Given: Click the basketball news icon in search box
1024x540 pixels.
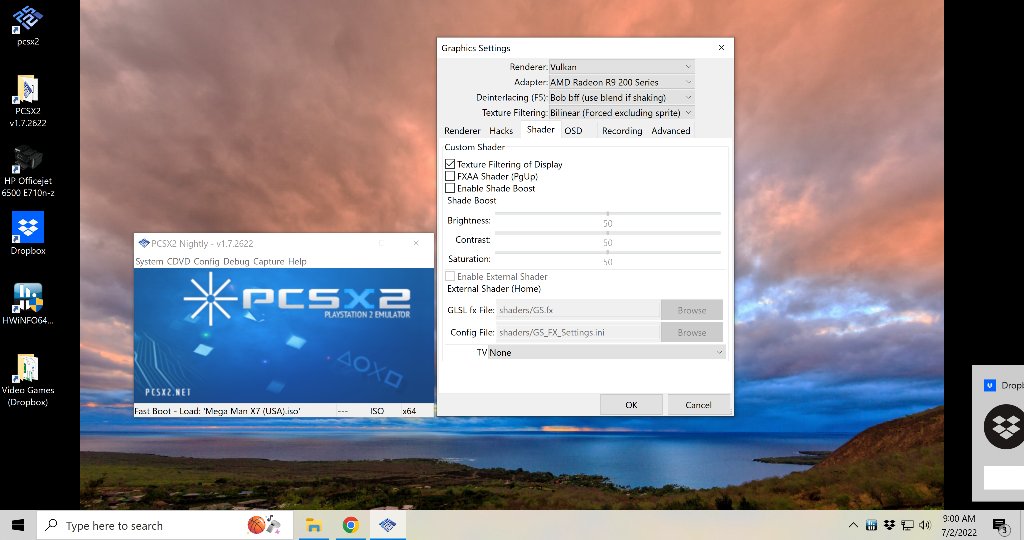Looking at the screenshot, I should 264,525.
